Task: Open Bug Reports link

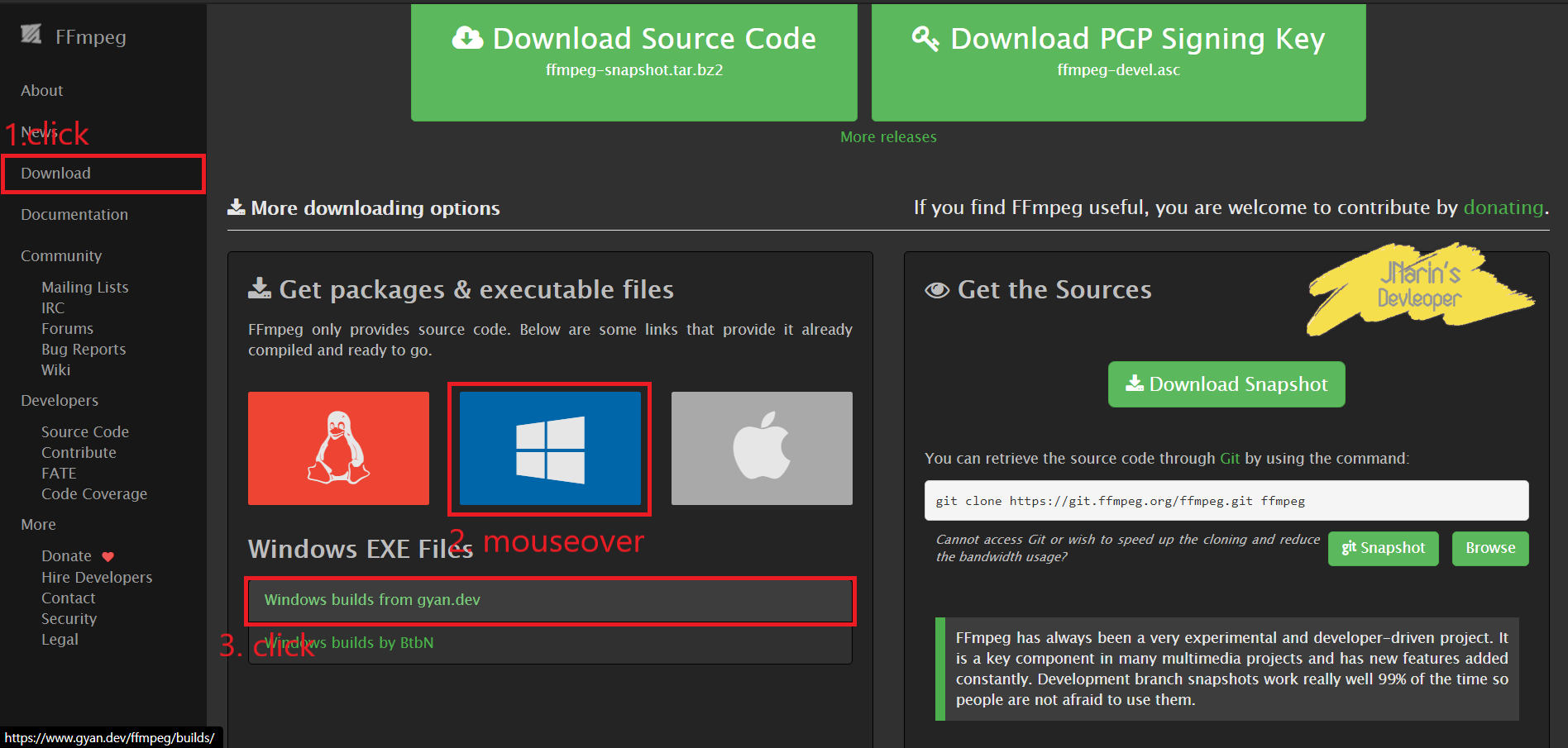Action: coord(84,350)
